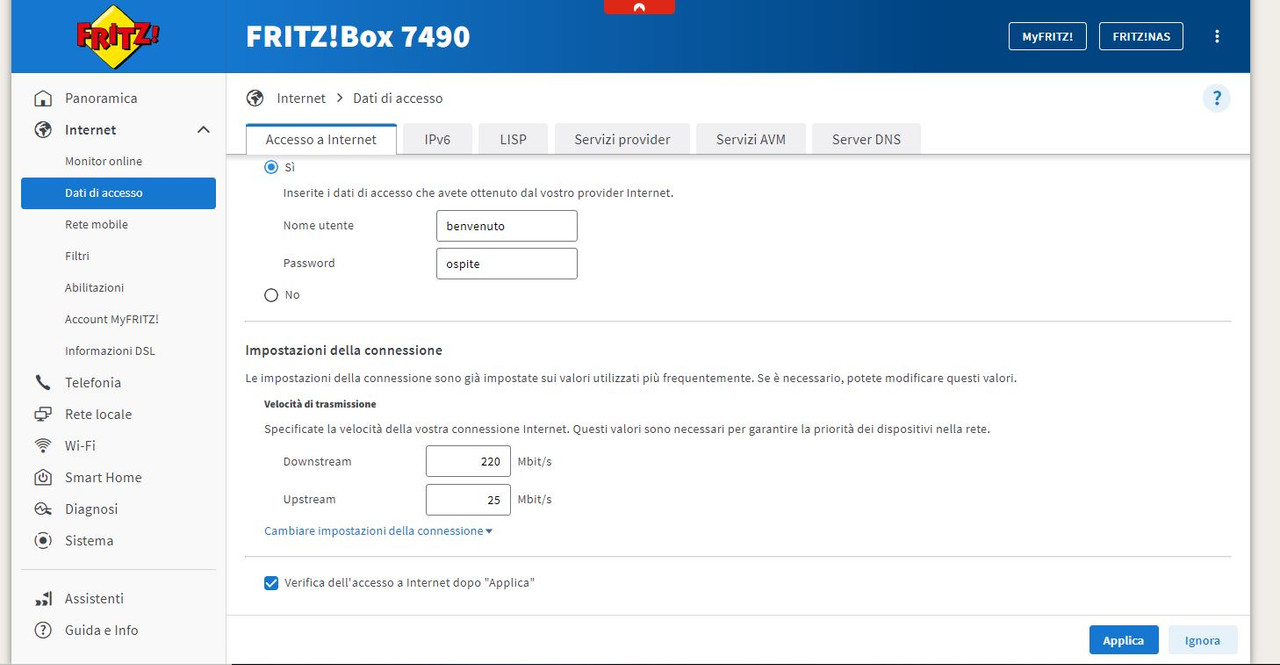
Task: Click the Upstream speed field
Action: [x=468, y=499]
